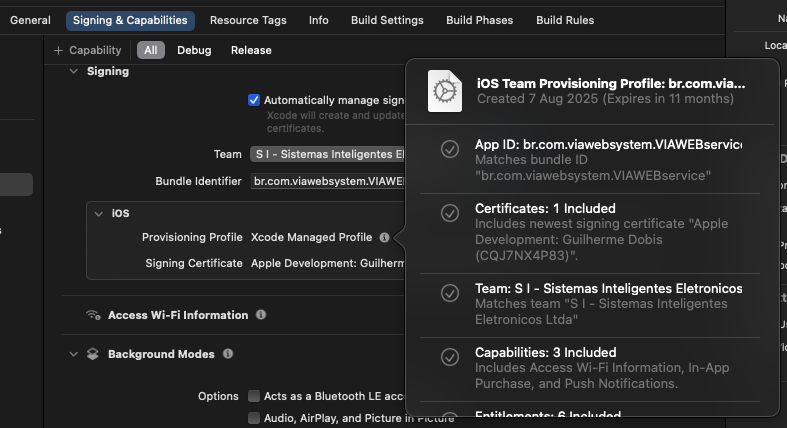This screenshot has height=428, width=787.
Task: Toggle Automatically manage signing checkbox
Action: pos(254,100)
